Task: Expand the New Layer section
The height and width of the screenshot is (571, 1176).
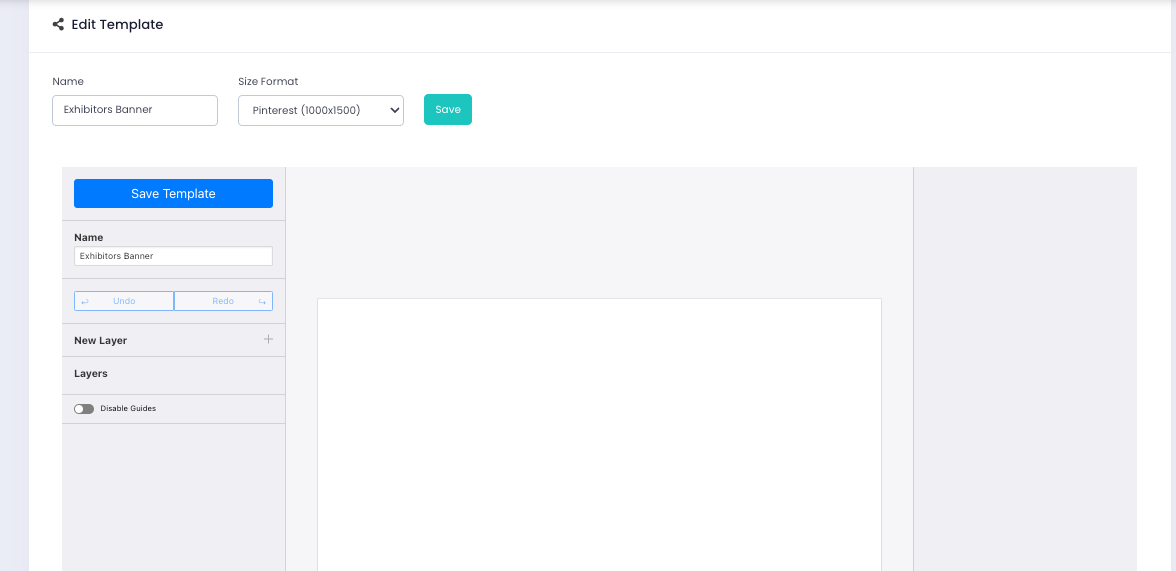Action: (101, 341)
